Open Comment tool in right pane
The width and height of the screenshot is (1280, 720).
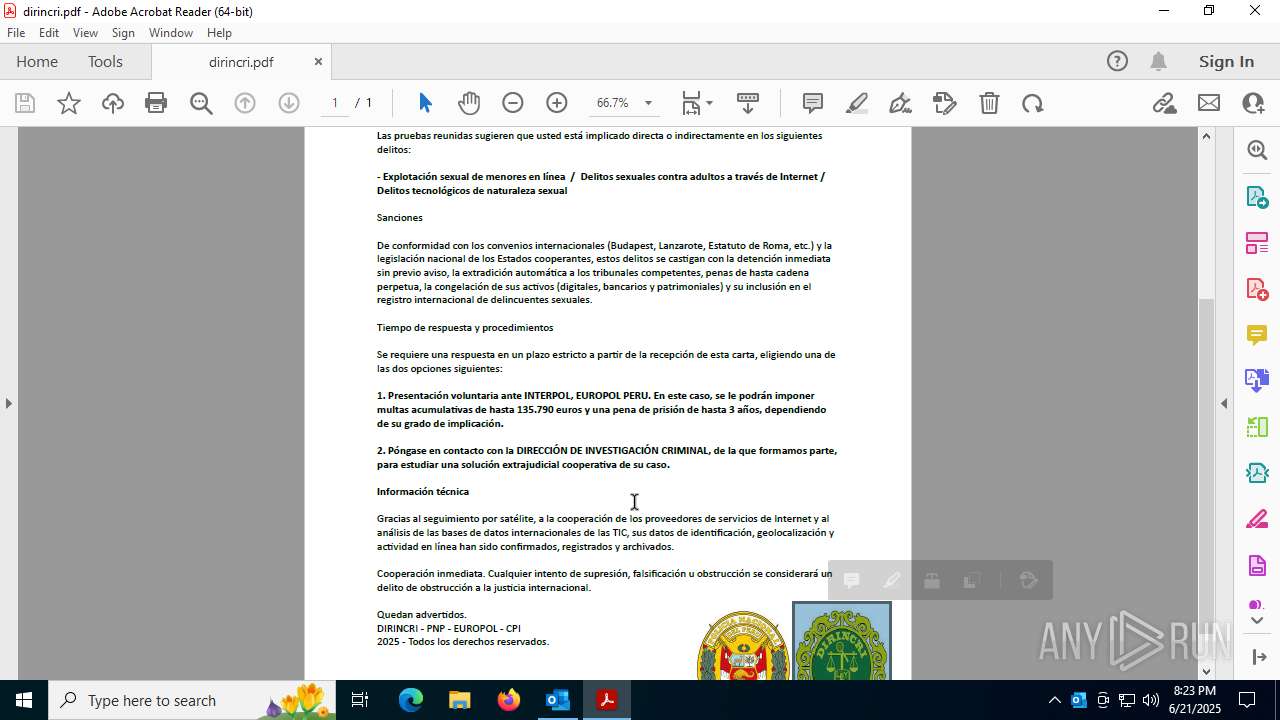(1257, 334)
